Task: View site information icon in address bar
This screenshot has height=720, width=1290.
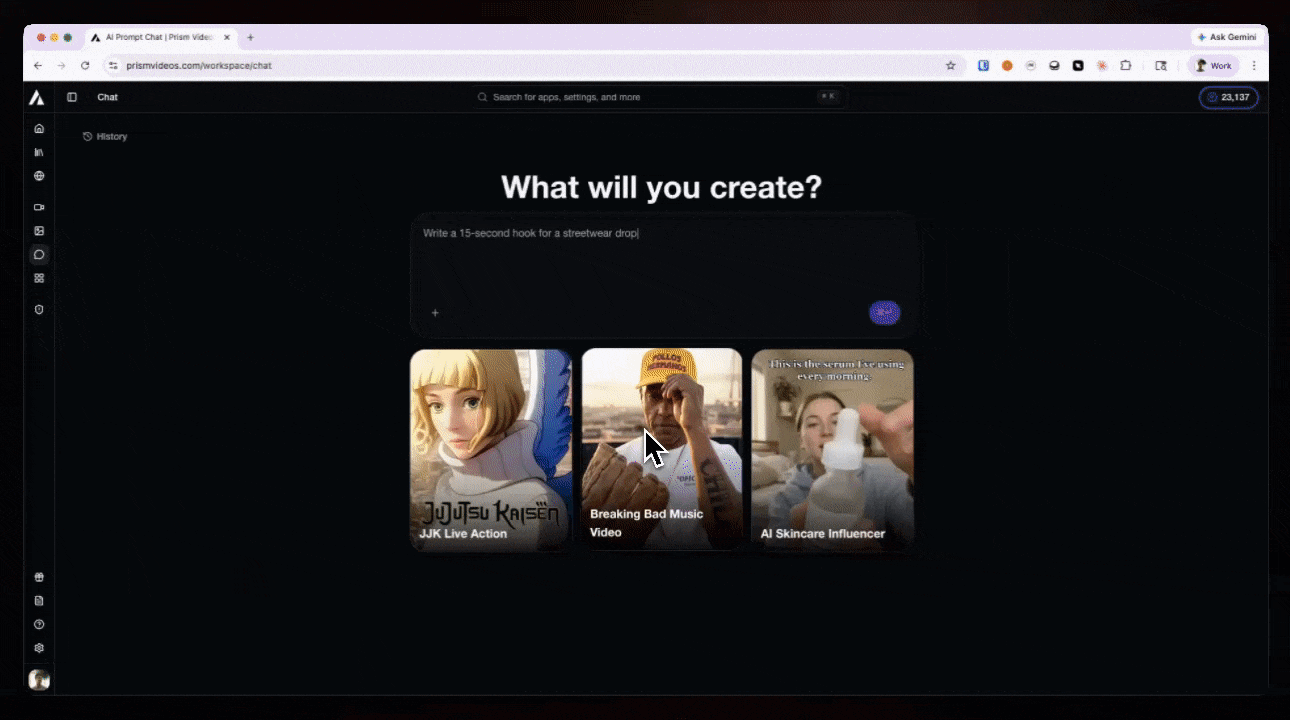Action: (113, 65)
